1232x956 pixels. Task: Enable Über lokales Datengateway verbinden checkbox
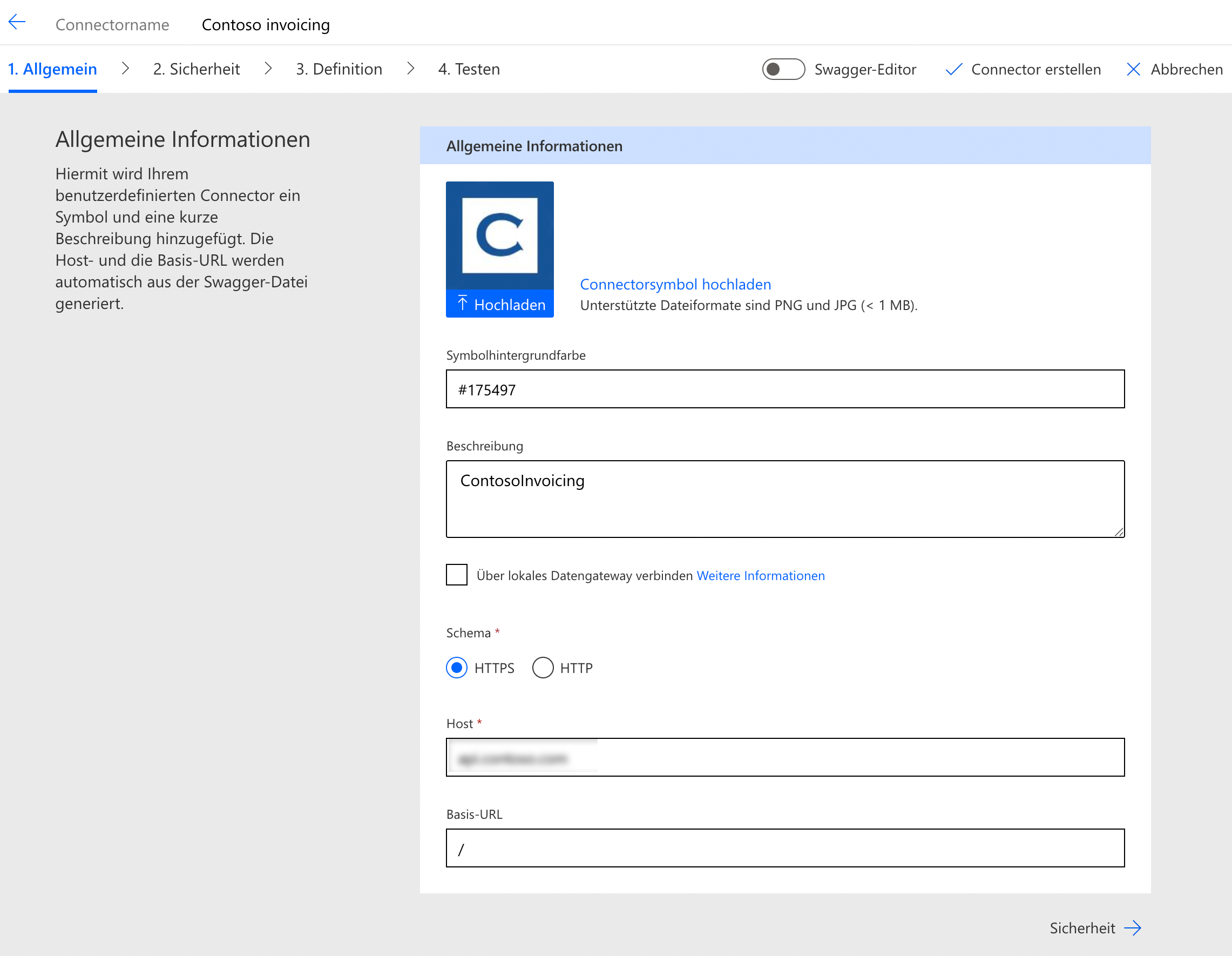[457, 575]
